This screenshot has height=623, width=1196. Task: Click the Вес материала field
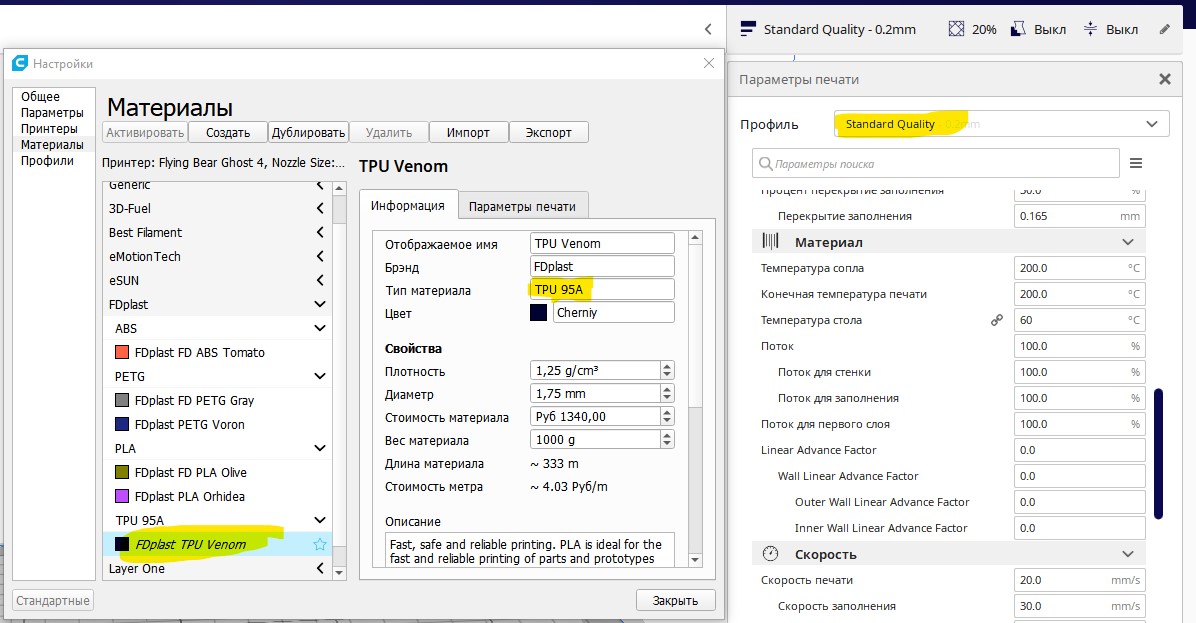[x=595, y=439]
